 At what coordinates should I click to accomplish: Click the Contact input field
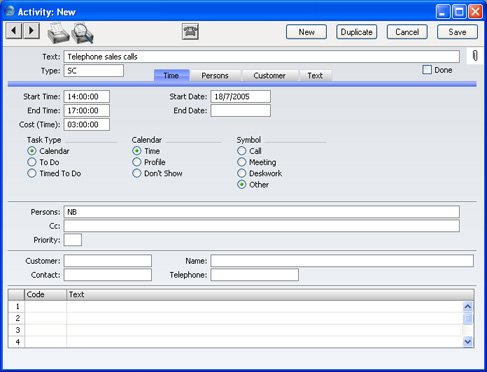pos(108,275)
